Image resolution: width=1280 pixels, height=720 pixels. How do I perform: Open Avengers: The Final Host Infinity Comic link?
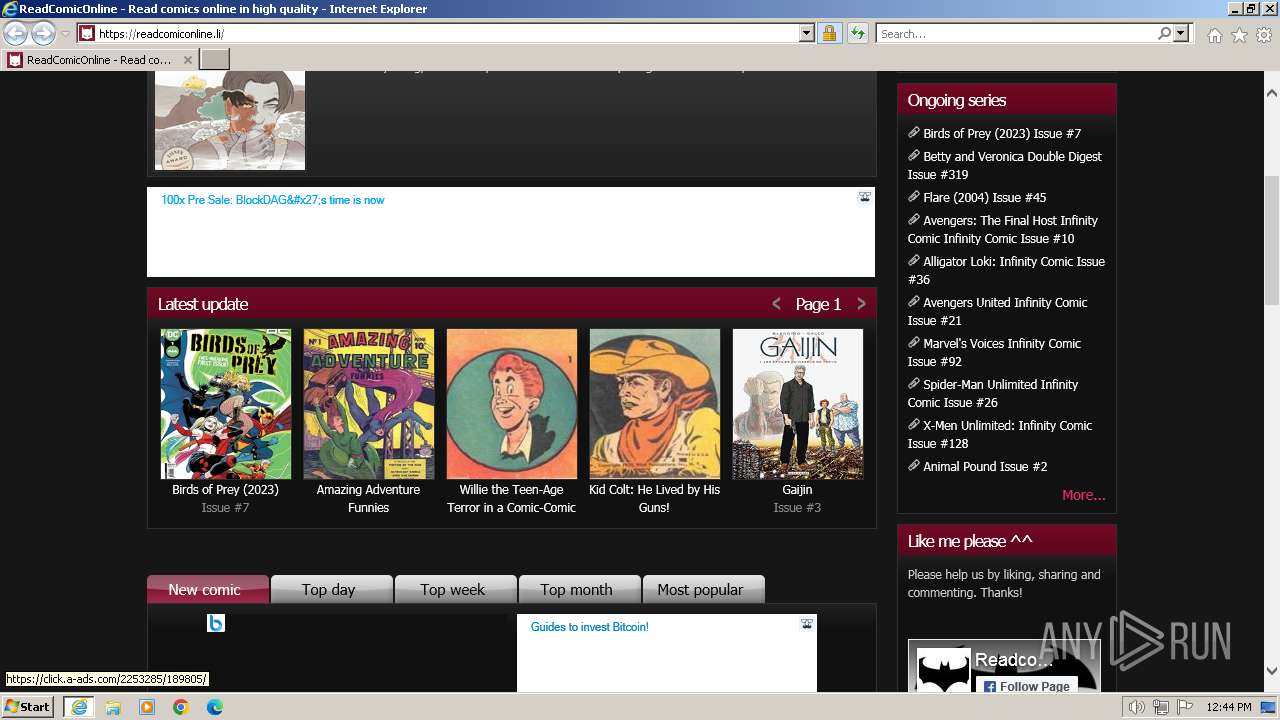(1002, 229)
